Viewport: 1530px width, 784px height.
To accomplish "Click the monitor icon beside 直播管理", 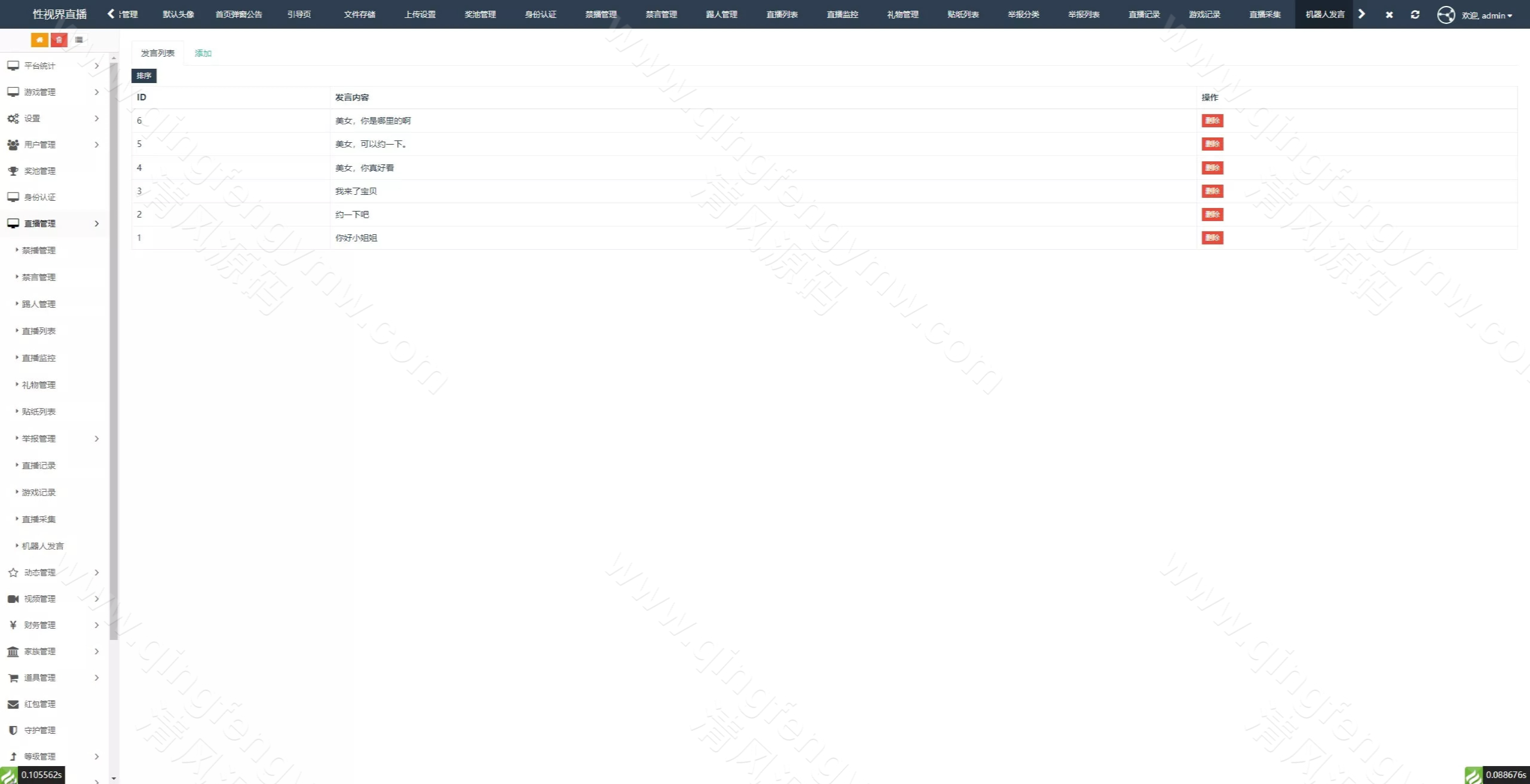I will (x=13, y=223).
